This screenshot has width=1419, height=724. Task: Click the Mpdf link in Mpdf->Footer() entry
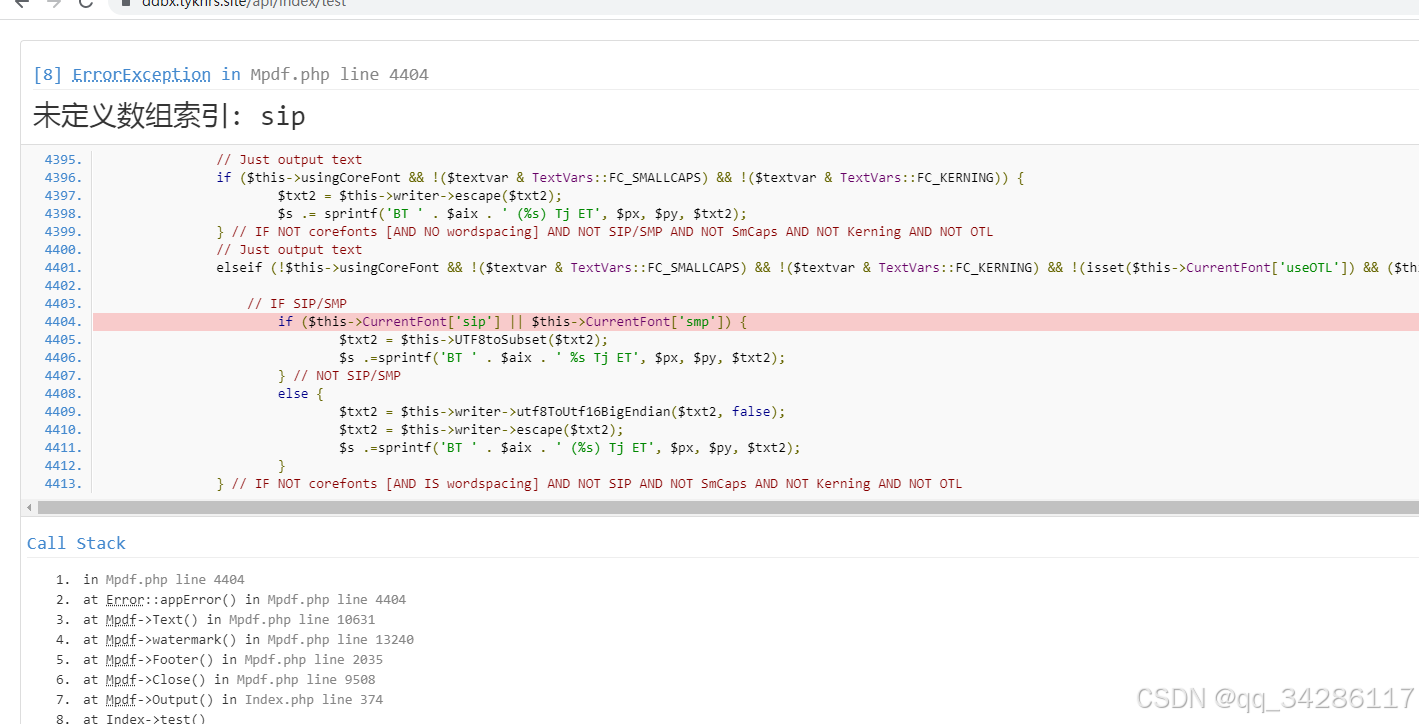point(121,659)
